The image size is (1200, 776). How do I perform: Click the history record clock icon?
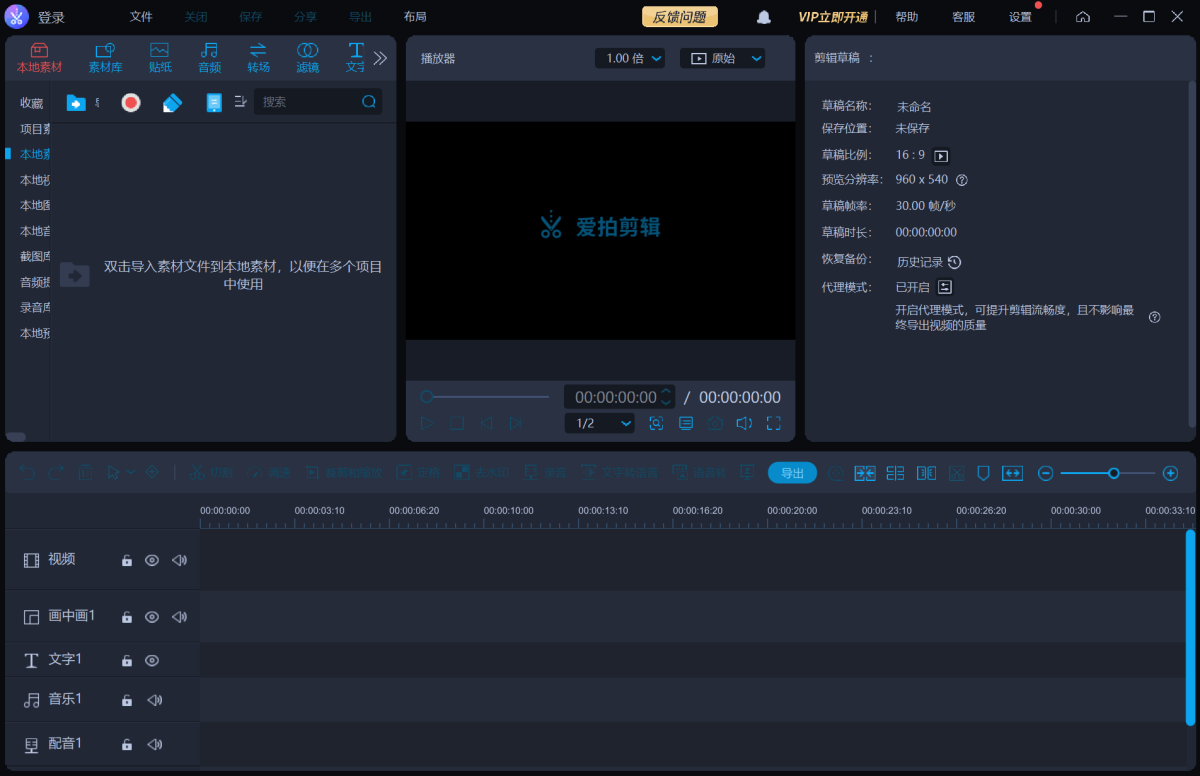pyautogui.click(x=954, y=262)
